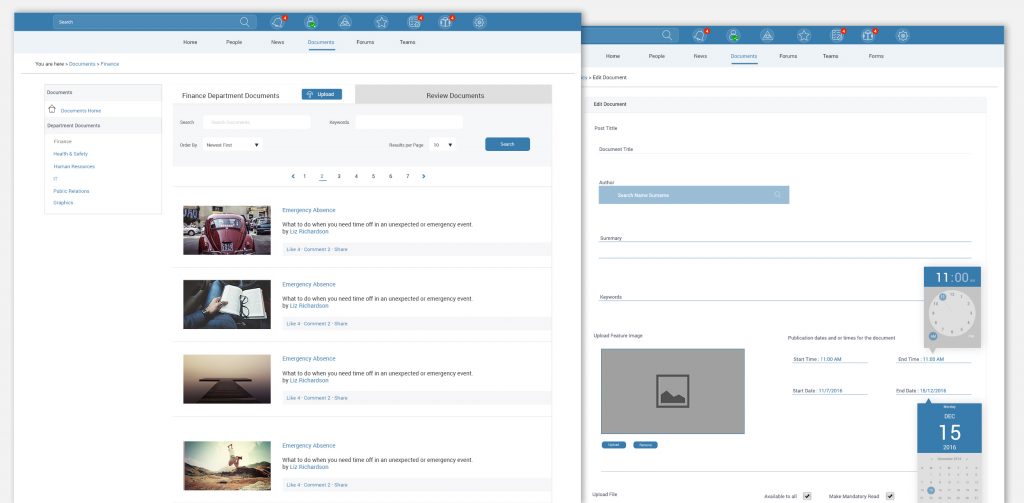Click the blue Upload button beside Finance Department Documents
The image size is (1024, 503).
pos(322,94)
